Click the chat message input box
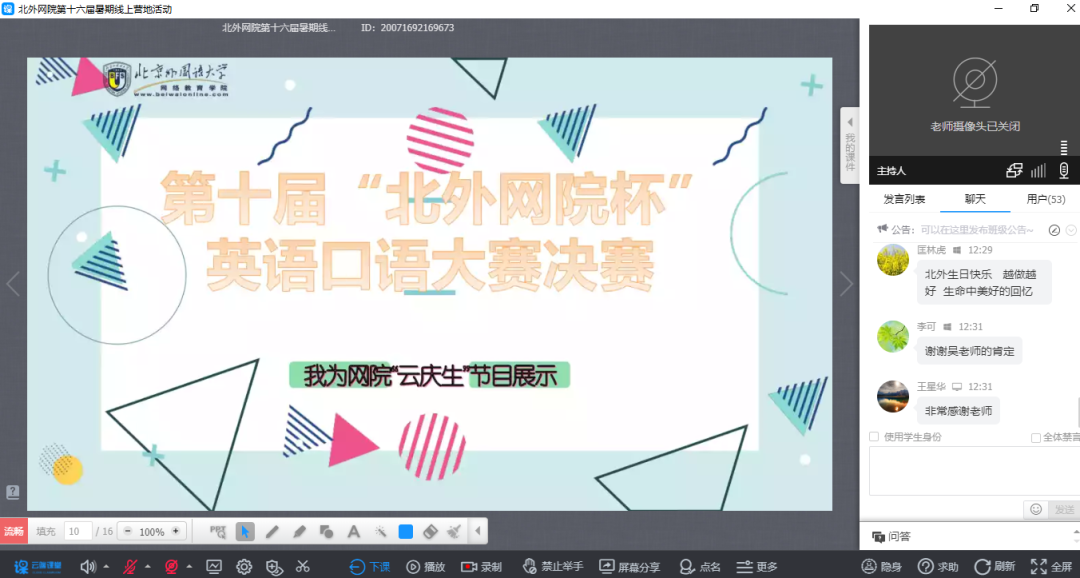The image size is (1080, 578). click(974, 471)
